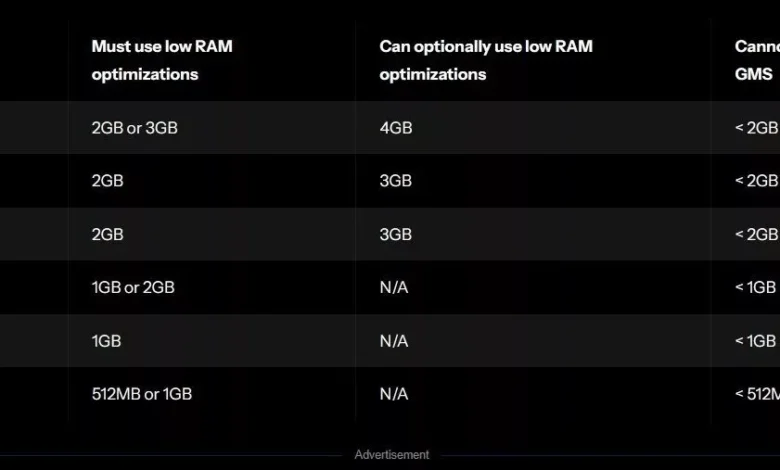Screen dimensions: 780x470
Task: Click the 'Must use low RAM optimizations' header
Action: click(x=162, y=60)
